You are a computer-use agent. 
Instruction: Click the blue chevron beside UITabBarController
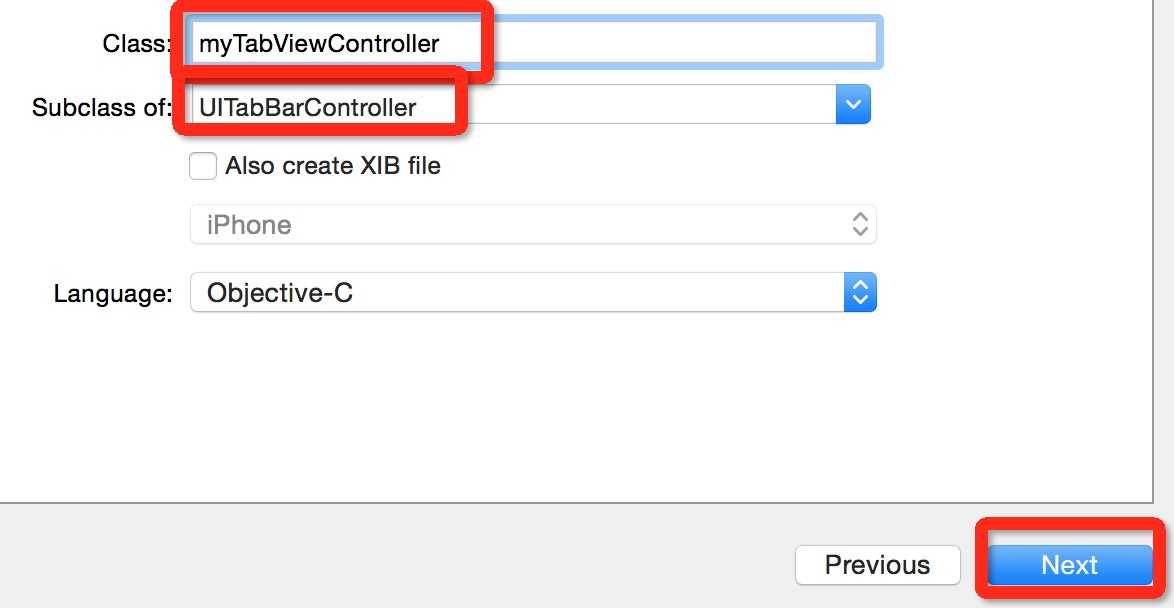(853, 104)
